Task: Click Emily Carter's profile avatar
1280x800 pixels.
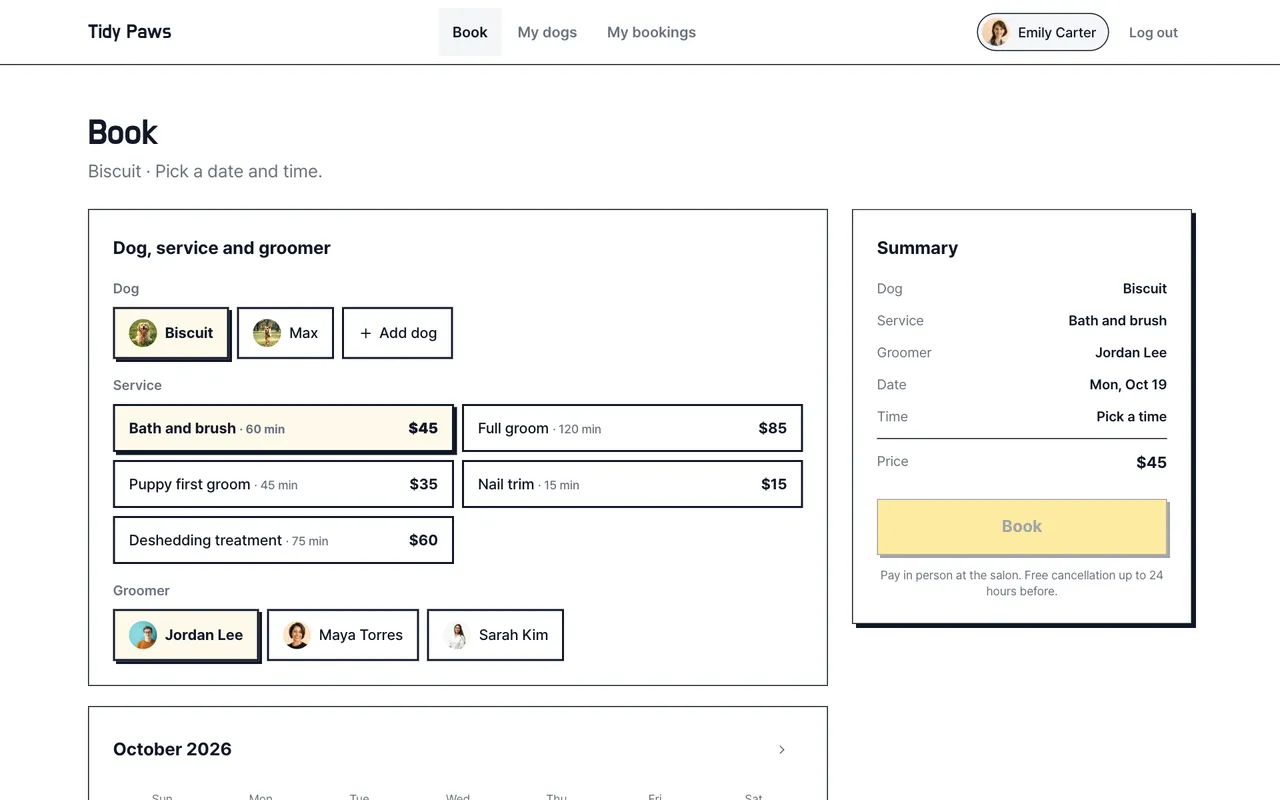Action: pyautogui.click(x=996, y=32)
